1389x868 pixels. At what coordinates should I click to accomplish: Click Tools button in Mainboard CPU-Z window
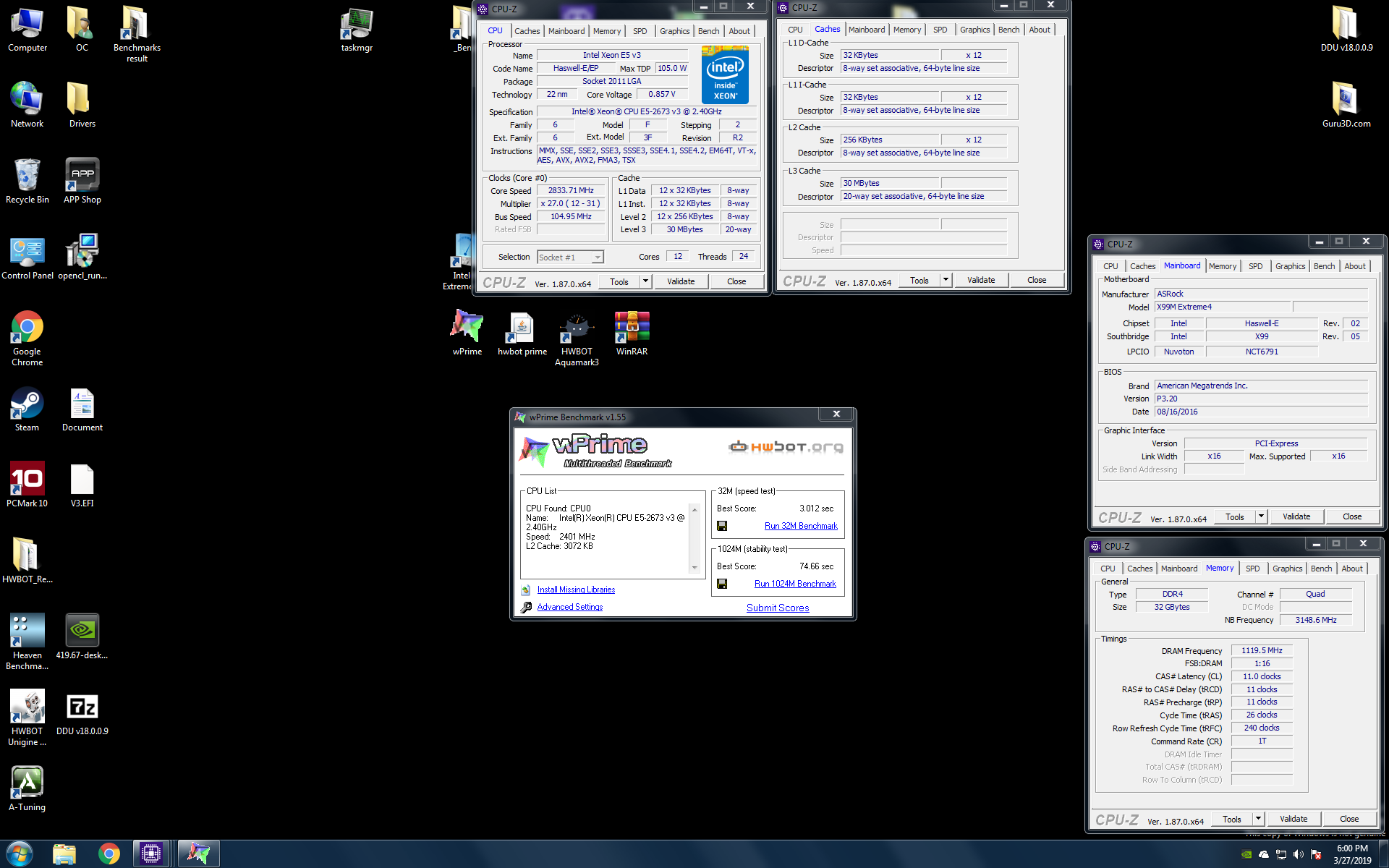pos(1235,516)
